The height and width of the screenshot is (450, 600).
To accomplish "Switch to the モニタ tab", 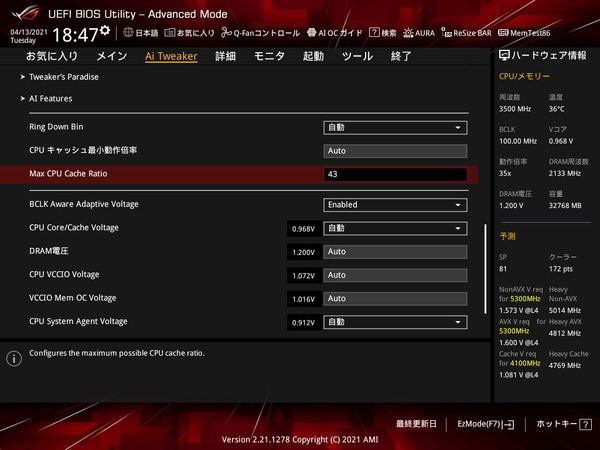I will (x=268, y=56).
